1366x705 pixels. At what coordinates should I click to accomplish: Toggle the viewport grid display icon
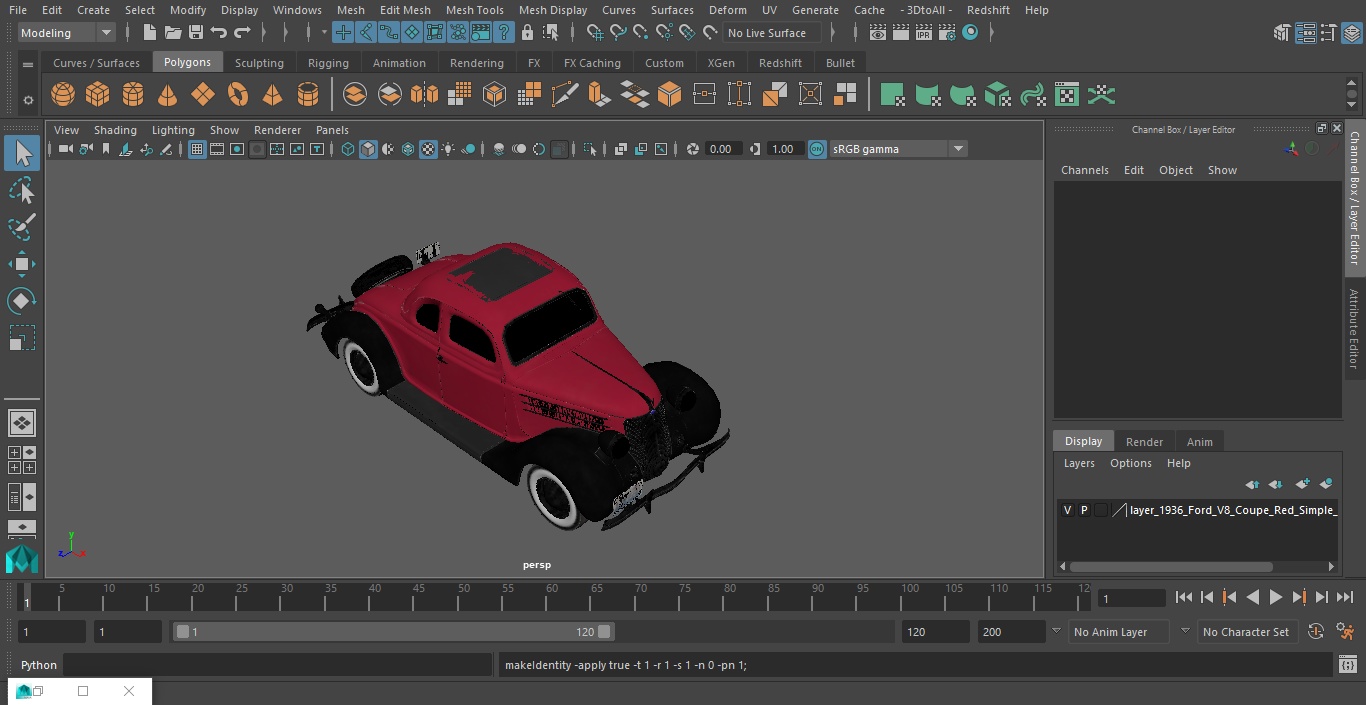197,149
